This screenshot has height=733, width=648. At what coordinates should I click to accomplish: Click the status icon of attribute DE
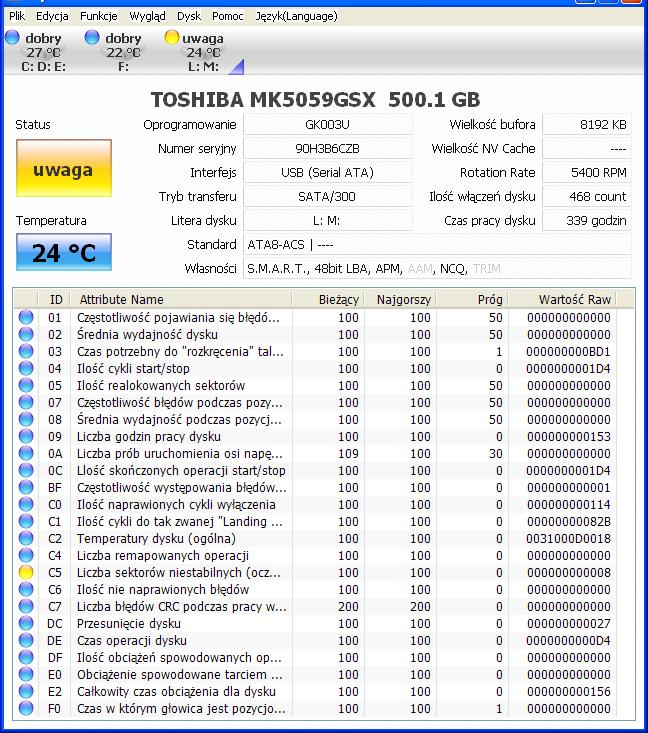(26, 640)
